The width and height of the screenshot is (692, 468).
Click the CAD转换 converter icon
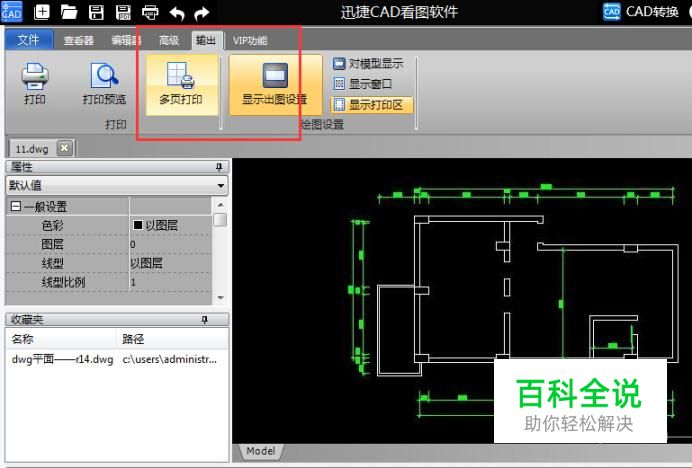coord(612,12)
